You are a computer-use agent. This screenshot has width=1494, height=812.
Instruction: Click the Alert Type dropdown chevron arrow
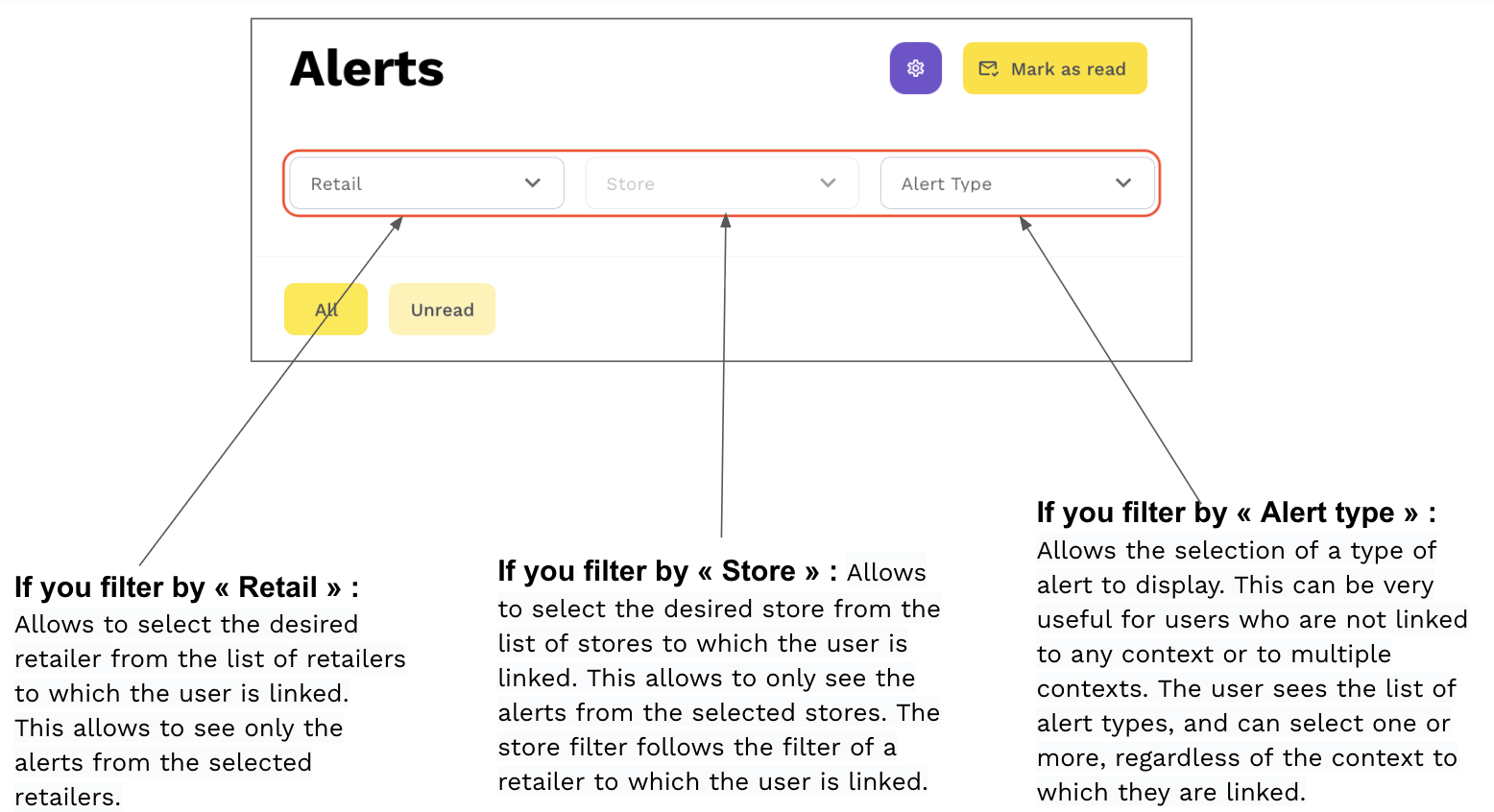(x=1122, y=183)
